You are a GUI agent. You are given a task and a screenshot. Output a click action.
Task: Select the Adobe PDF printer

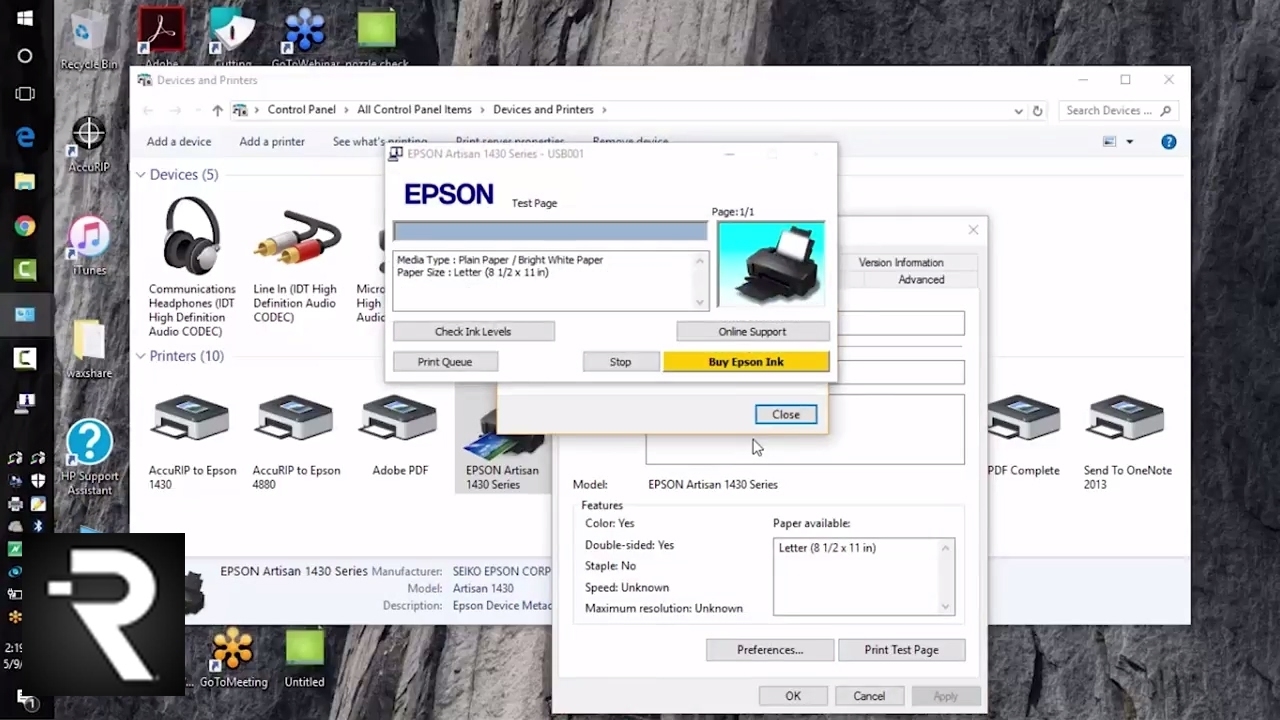coord(400,435)
